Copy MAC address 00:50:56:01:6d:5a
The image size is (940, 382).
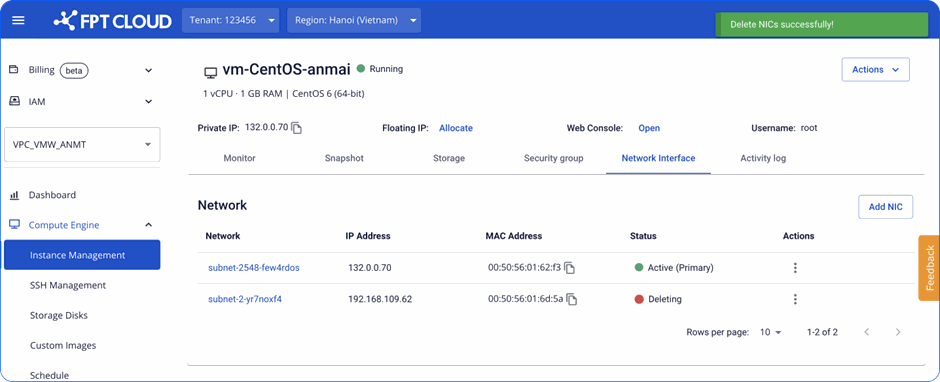click(573, 299)
